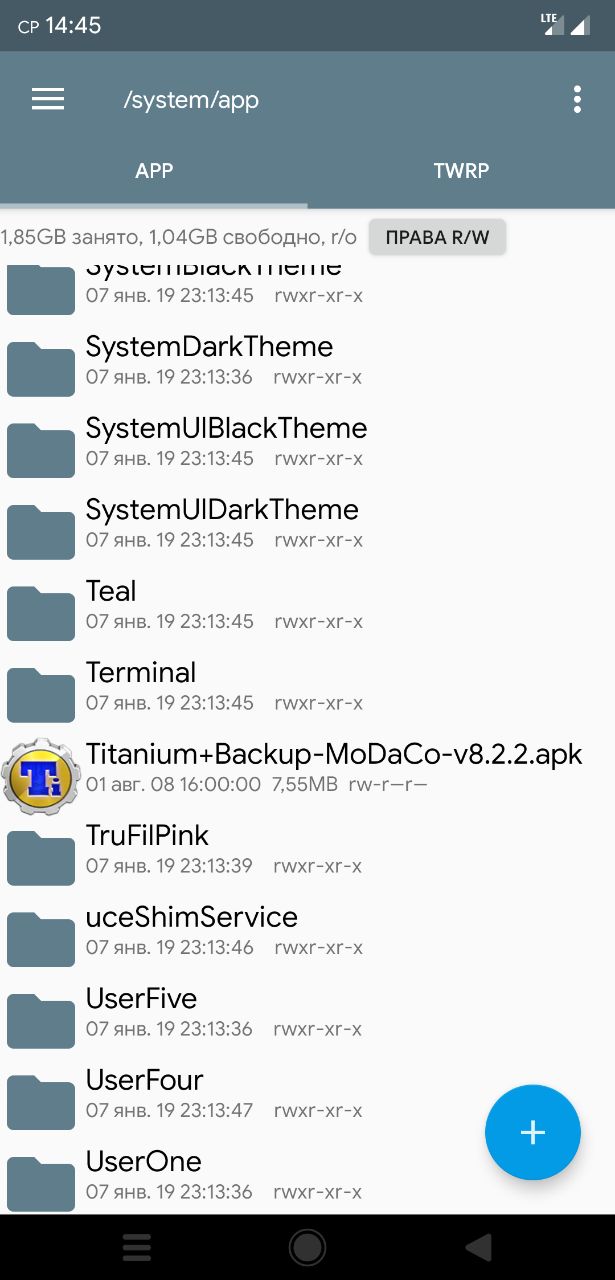Select Titanium+Backup-MoDaCo-v8.2.2.apk file
Image resolution: width=615 pixels, height=1280 pixels.
pos(307,768)
